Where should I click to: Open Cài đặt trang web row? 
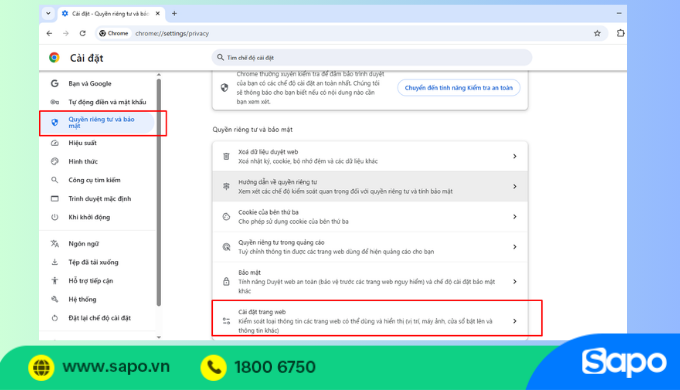[370, 321]
